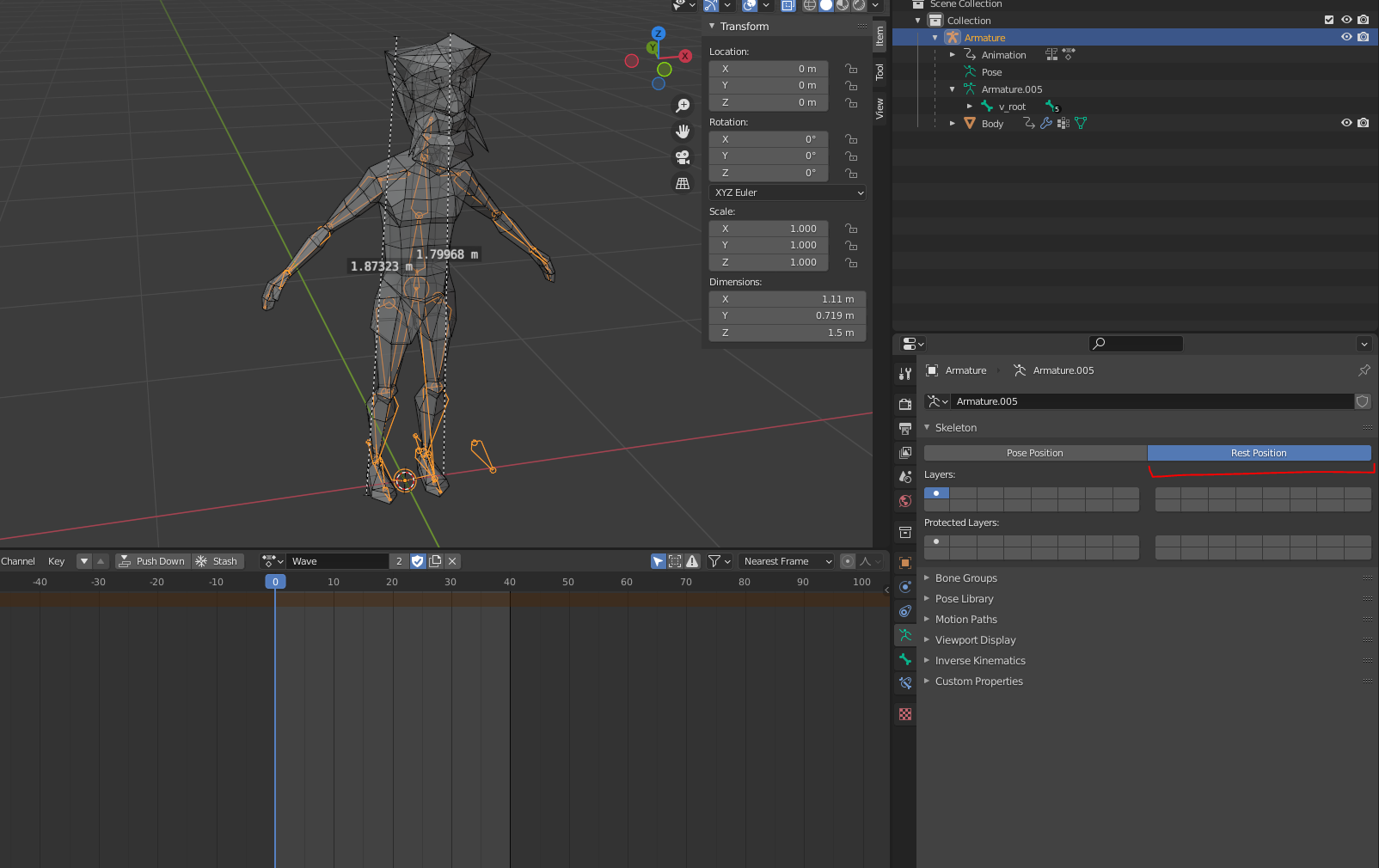Open Bone properties tab icon
The width and height of the screenshot is (1379, 868).
[x=905, y=659]
